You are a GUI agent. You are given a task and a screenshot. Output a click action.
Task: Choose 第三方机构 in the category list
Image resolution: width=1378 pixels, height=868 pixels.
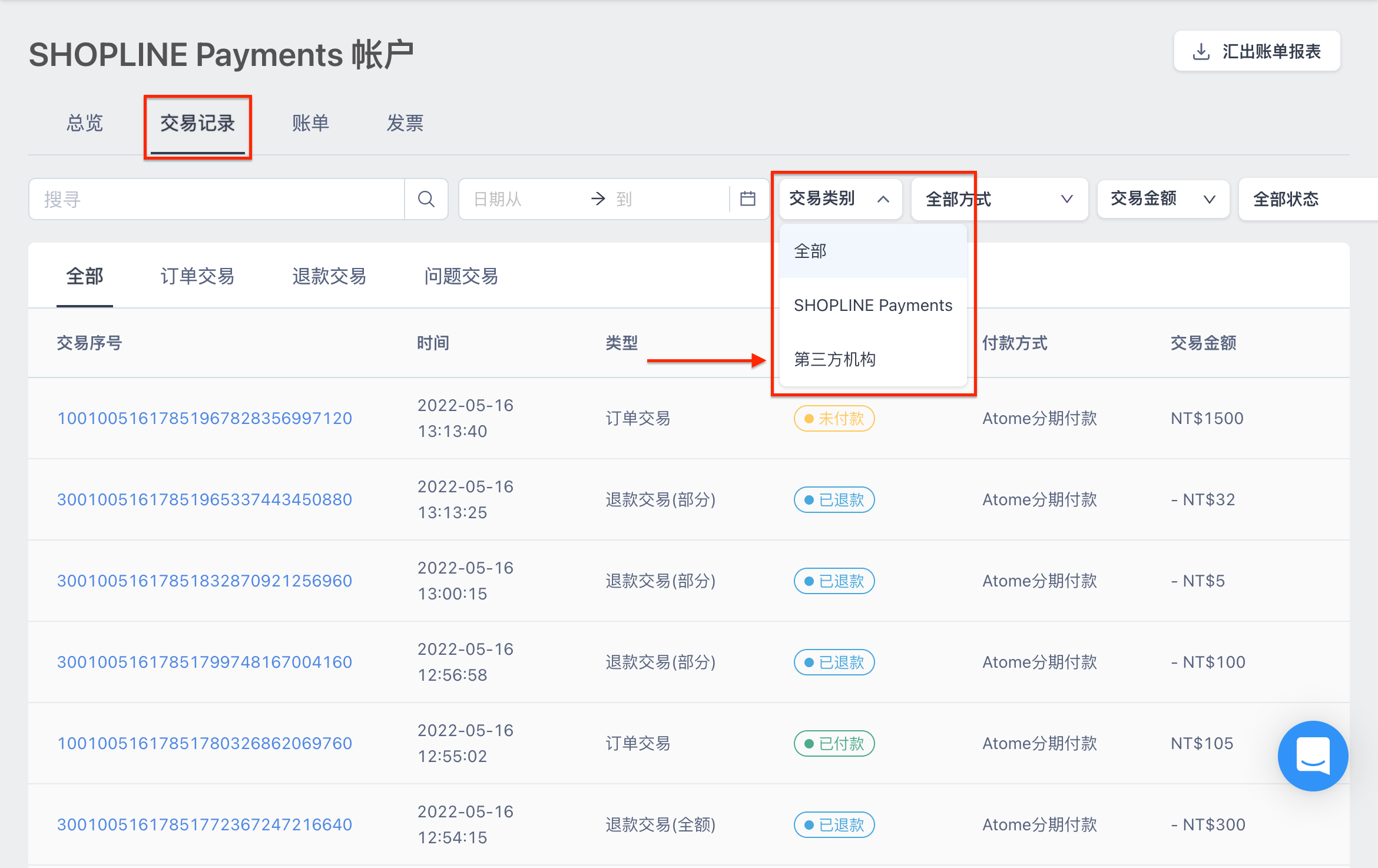pos(873,359)
